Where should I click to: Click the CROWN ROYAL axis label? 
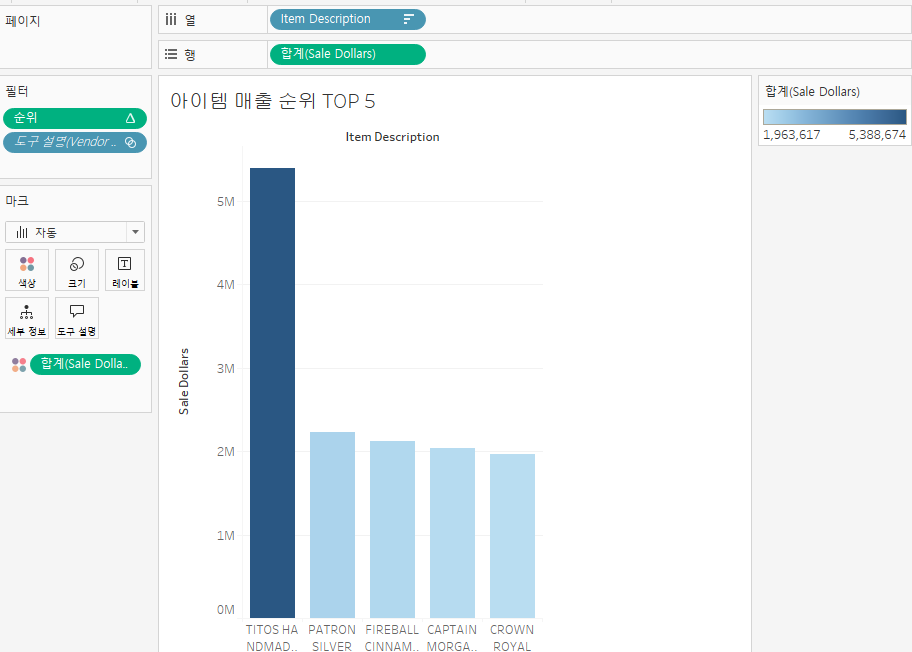(512, 637)
